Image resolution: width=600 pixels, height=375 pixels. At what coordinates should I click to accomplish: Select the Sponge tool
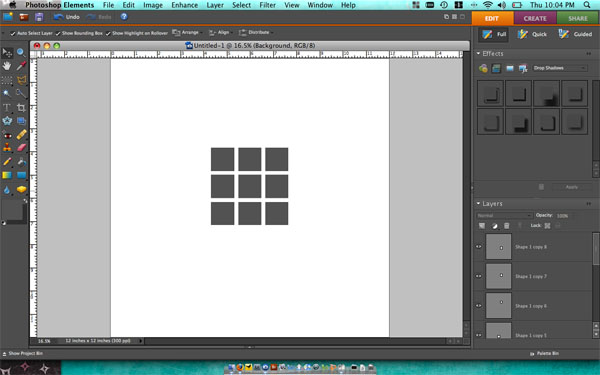click(x=21, y=189)
